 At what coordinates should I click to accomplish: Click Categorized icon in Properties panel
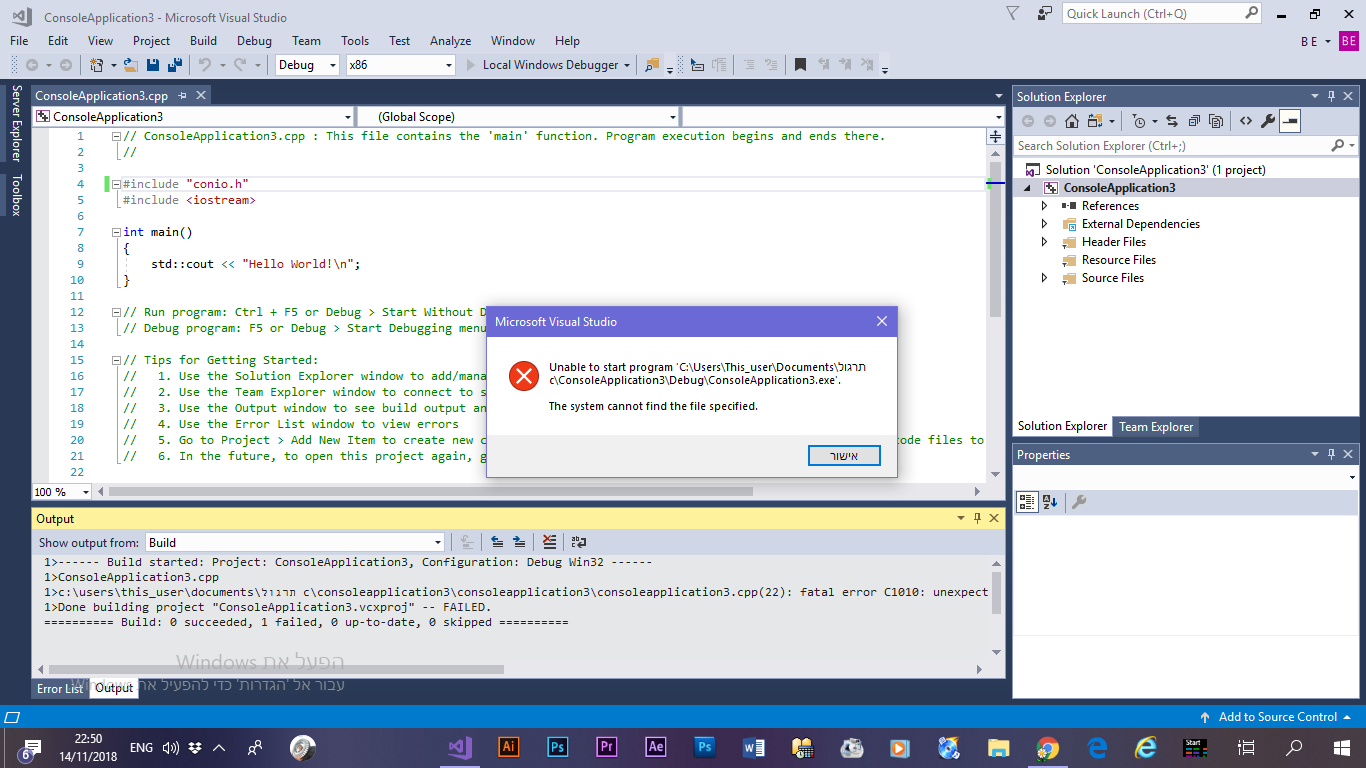click(1027, 502)
